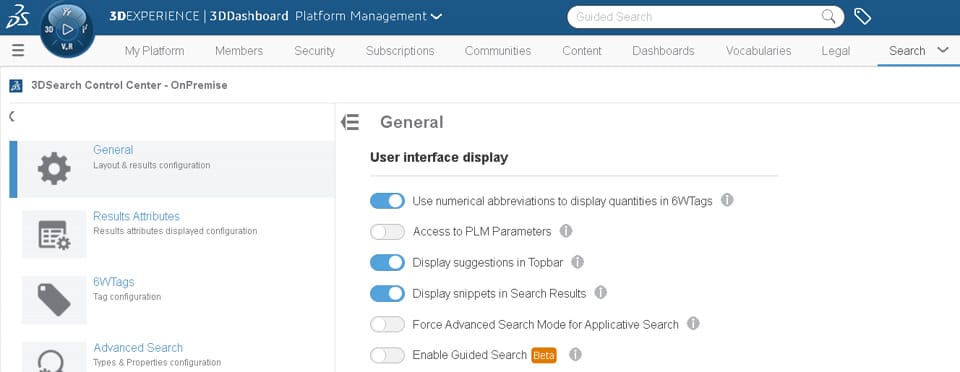960x372 pixels.
Task: Expand the Search tab chevron
Action: click(943, 50)
